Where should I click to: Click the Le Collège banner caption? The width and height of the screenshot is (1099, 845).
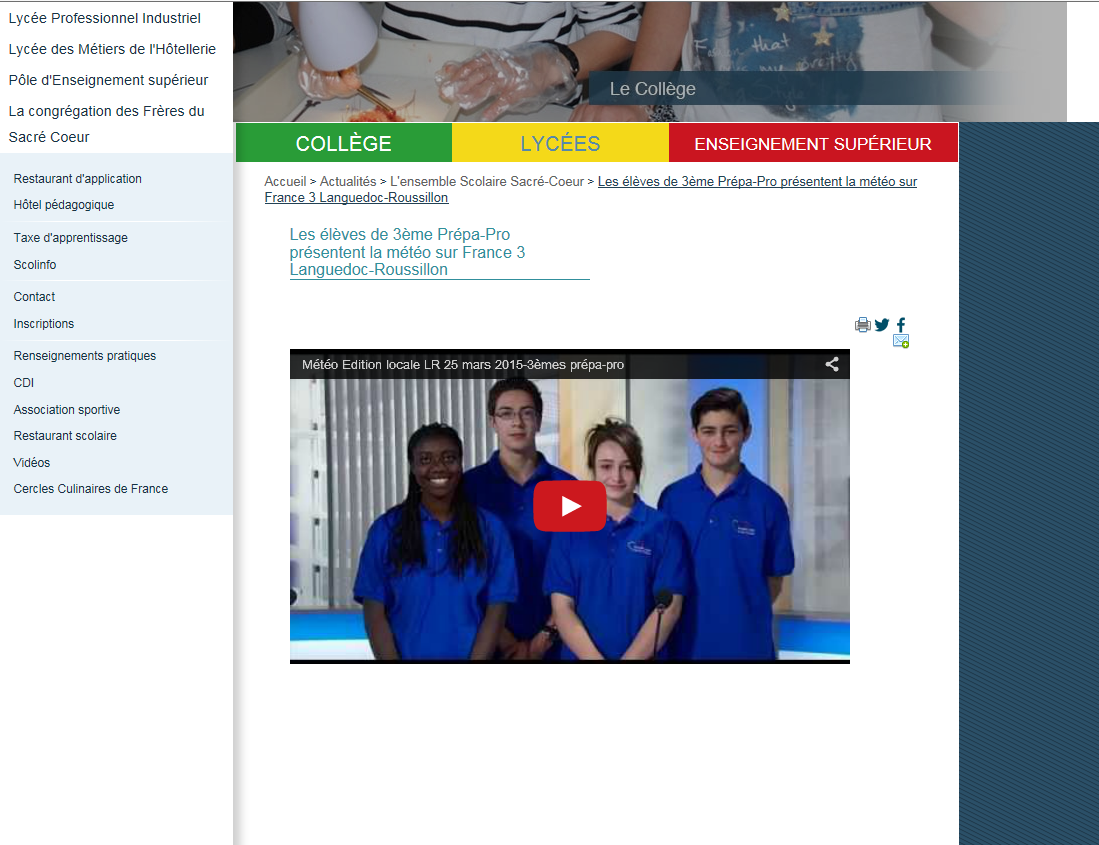653,89
